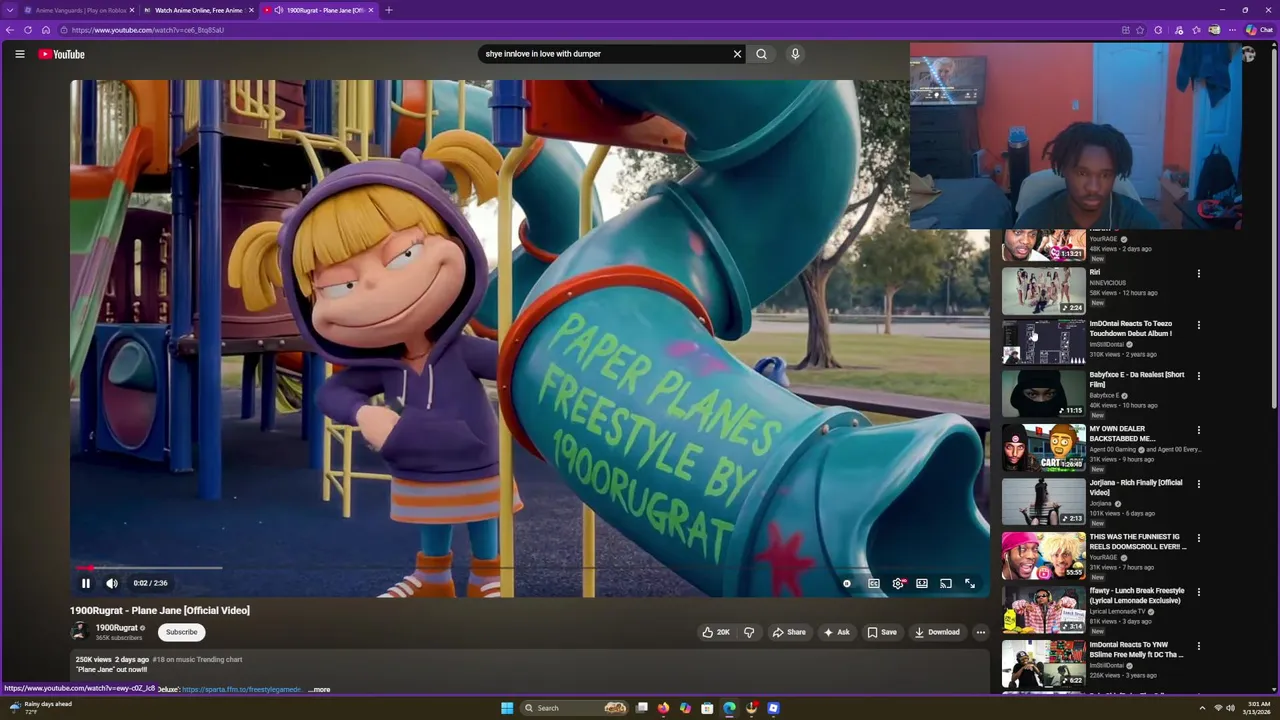
Task: Share the Plane Jane video
Action: point(789,632)
